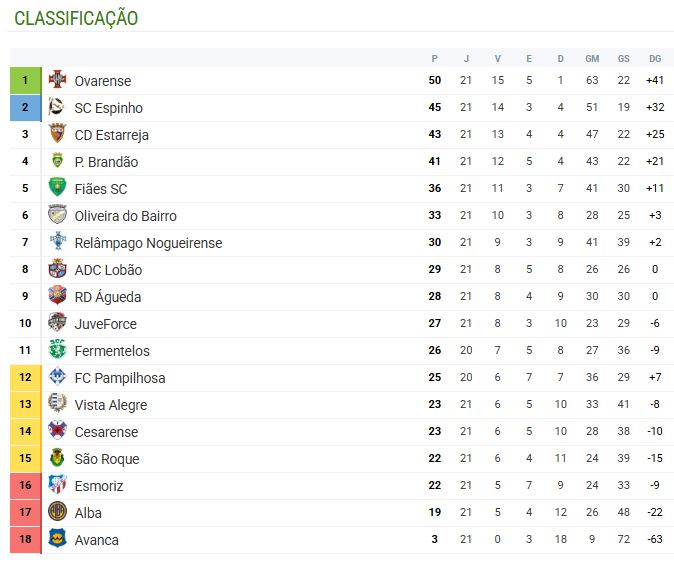
Task: Open the Relâmpago Nogueirense team link
Action: click(x=148, y=243)
